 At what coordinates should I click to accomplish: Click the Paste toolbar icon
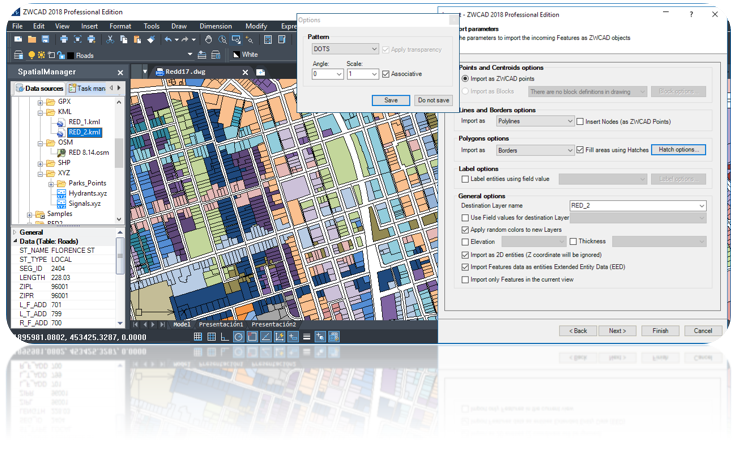(137, 39)
